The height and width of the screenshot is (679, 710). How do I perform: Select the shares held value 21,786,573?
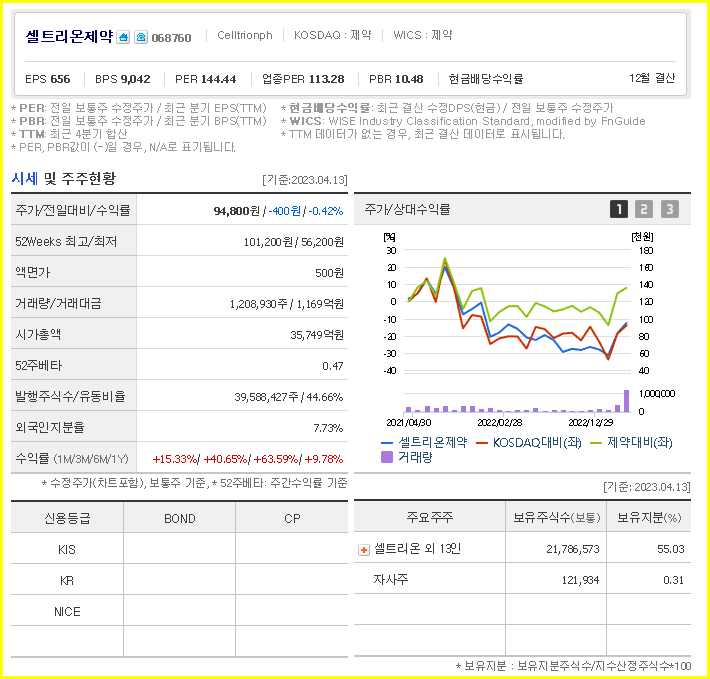coord(572,549)
